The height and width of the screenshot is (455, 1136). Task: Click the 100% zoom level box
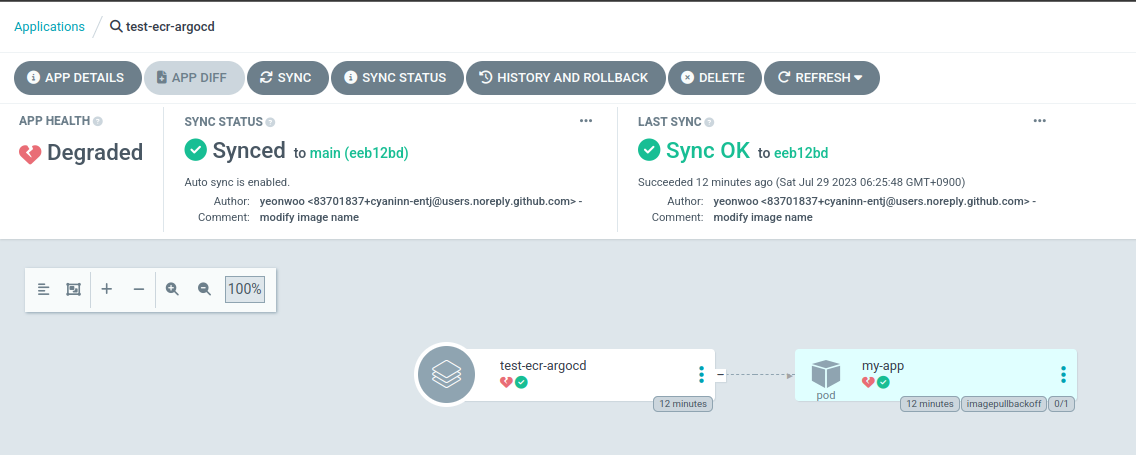[245, 289]
